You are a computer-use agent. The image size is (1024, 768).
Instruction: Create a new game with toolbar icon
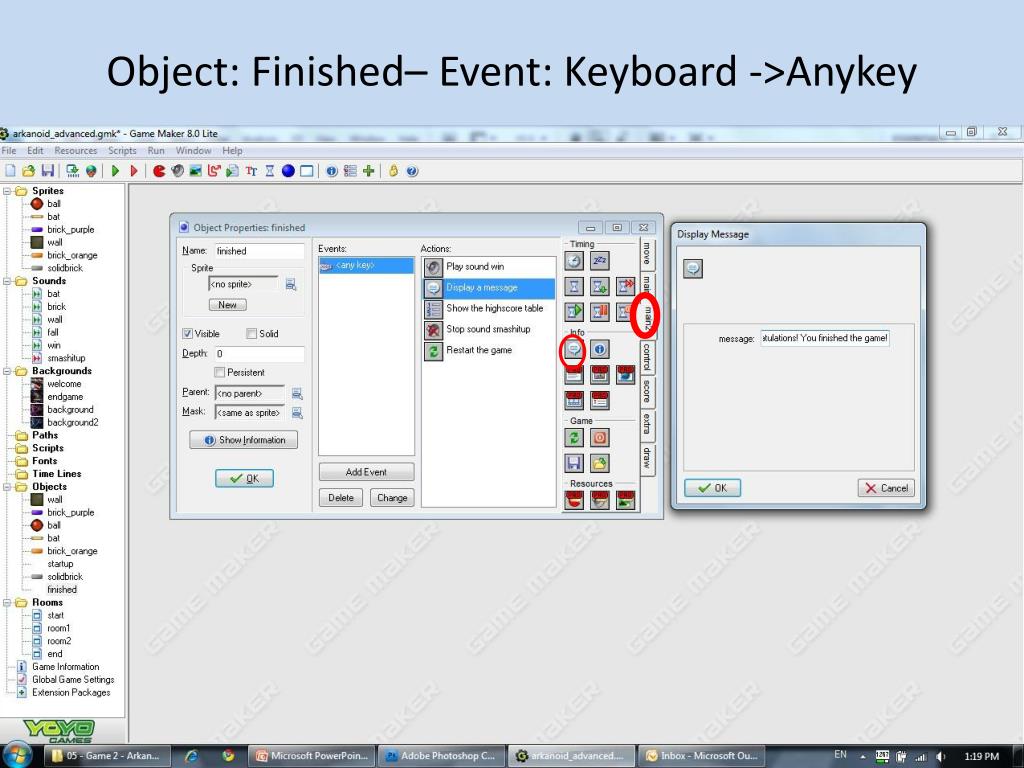click(10, 171)
